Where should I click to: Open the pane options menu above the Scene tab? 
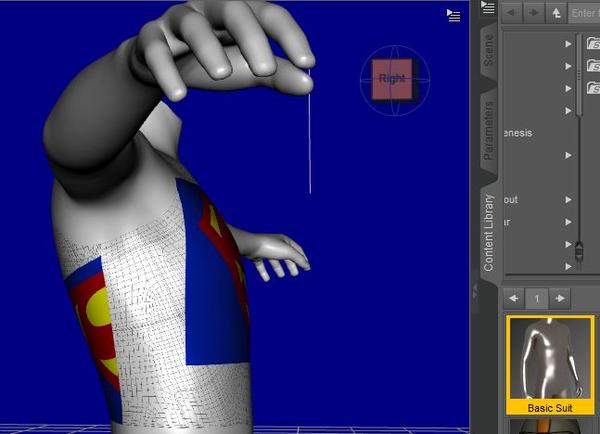(x=488, y=7)
